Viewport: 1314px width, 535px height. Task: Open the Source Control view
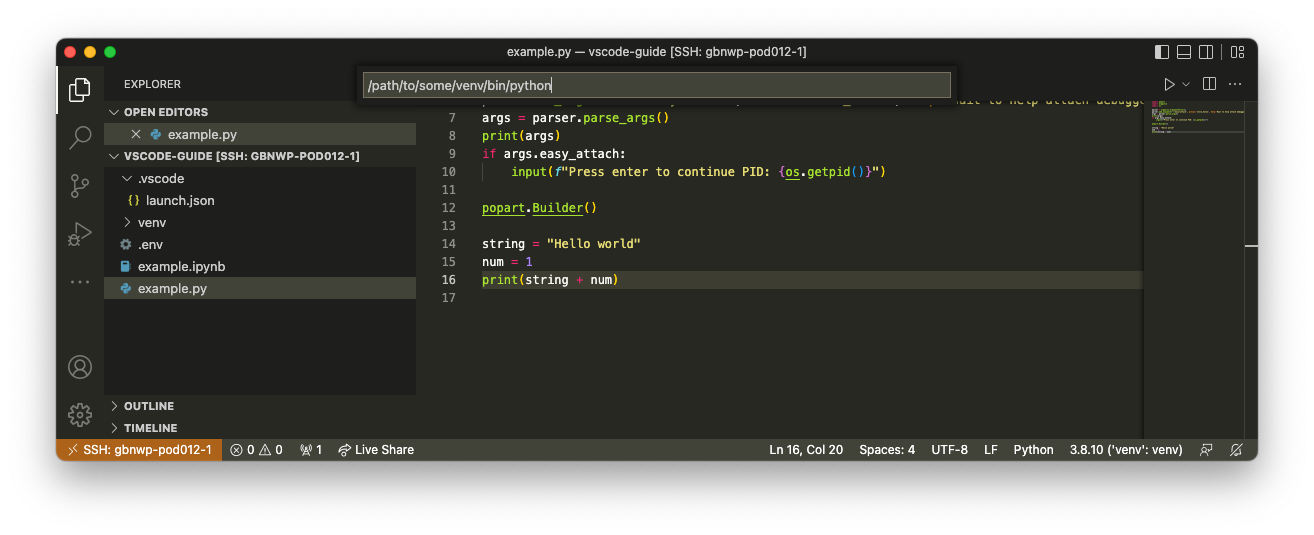point(80,186)
